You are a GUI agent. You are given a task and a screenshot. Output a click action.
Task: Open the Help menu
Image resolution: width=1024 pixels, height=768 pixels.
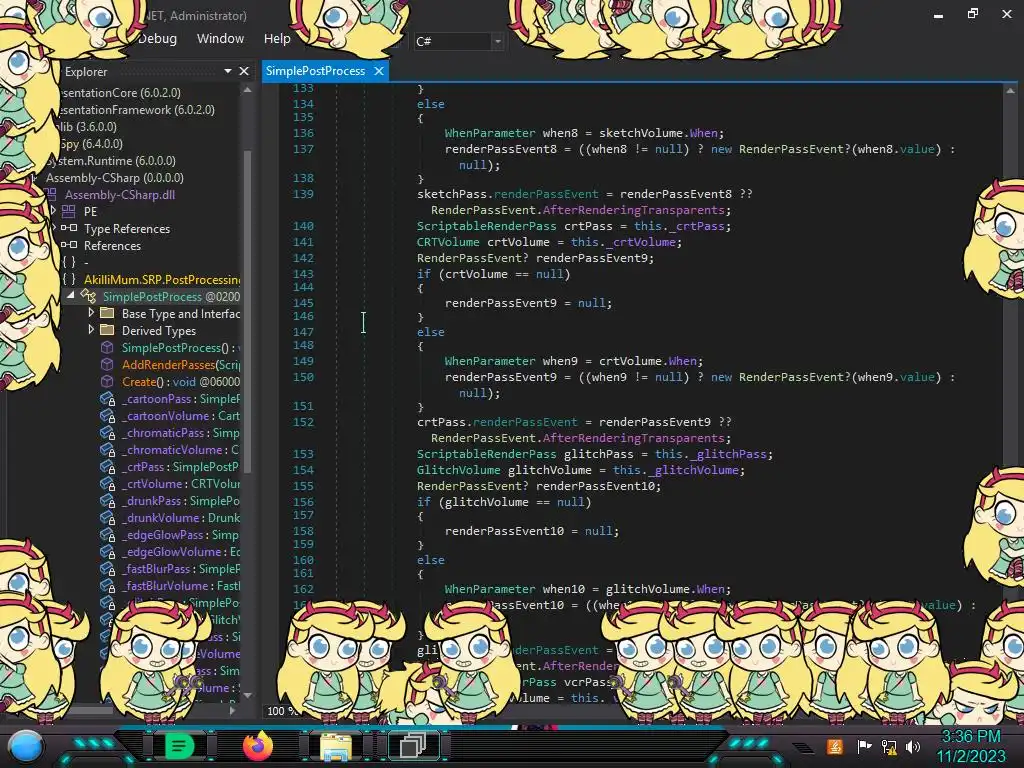277,39
